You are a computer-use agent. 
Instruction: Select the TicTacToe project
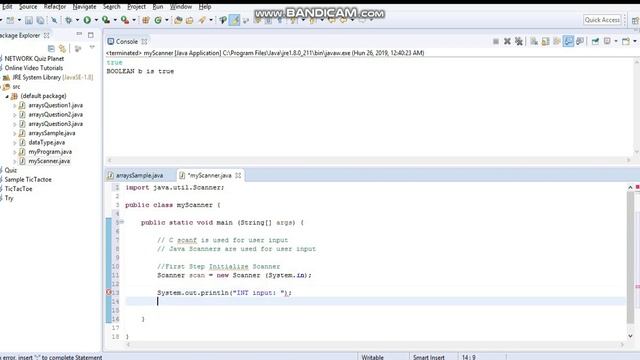tap(18, 189)
